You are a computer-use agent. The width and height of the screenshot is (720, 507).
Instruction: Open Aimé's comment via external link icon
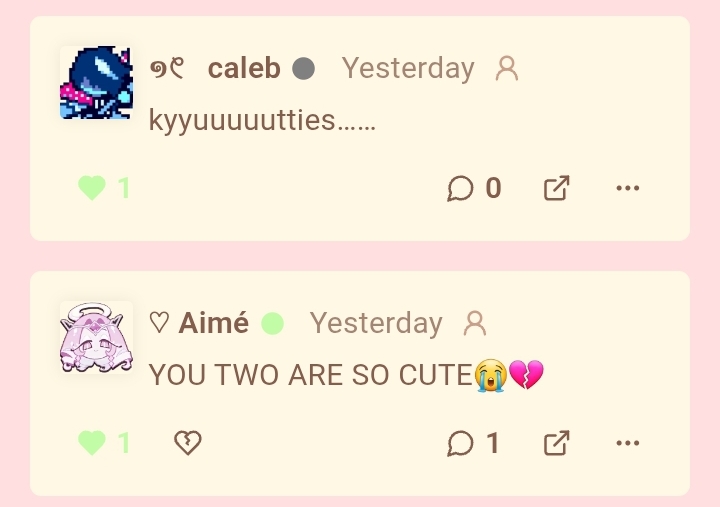tap(557, 443)
